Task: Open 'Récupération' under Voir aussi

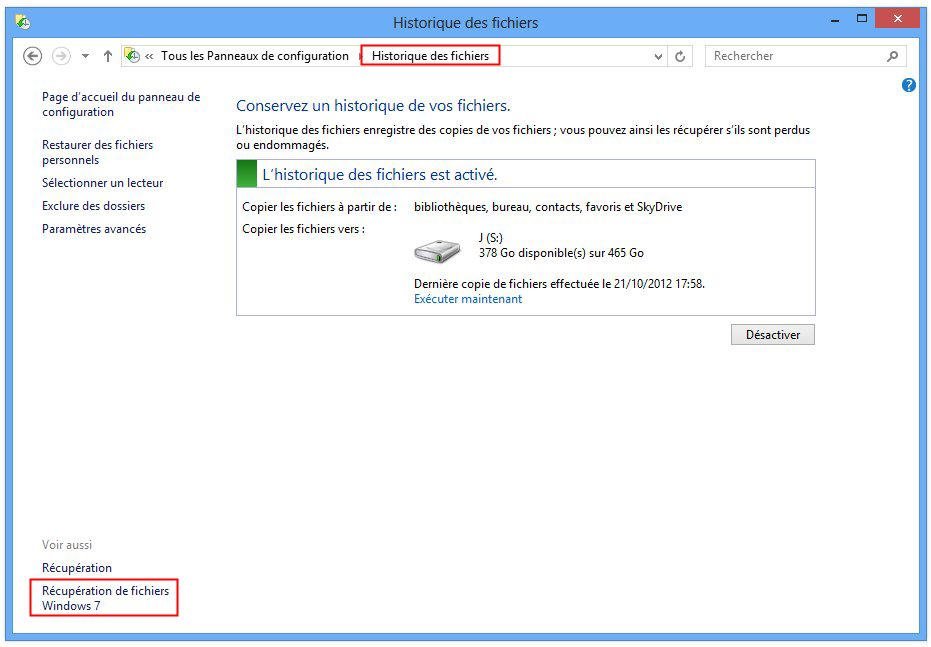Action: coord(77,568)
